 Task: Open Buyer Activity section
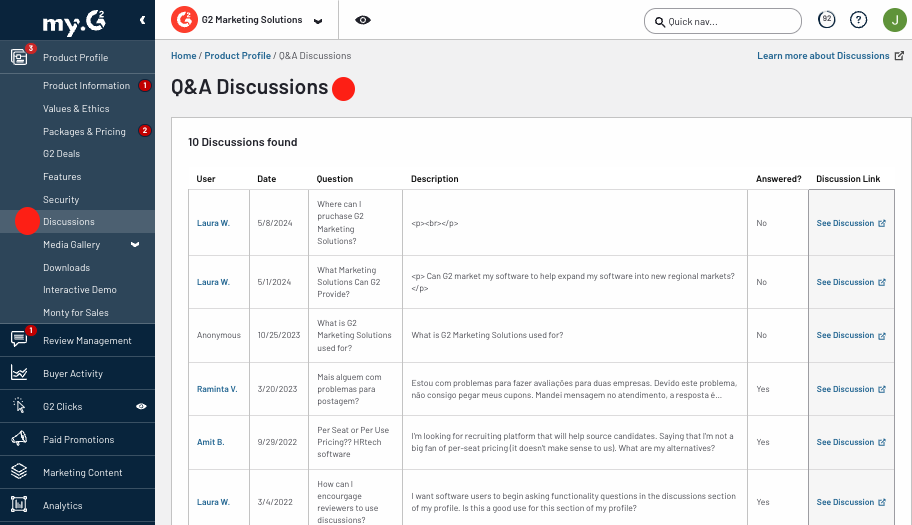point(73,374)
